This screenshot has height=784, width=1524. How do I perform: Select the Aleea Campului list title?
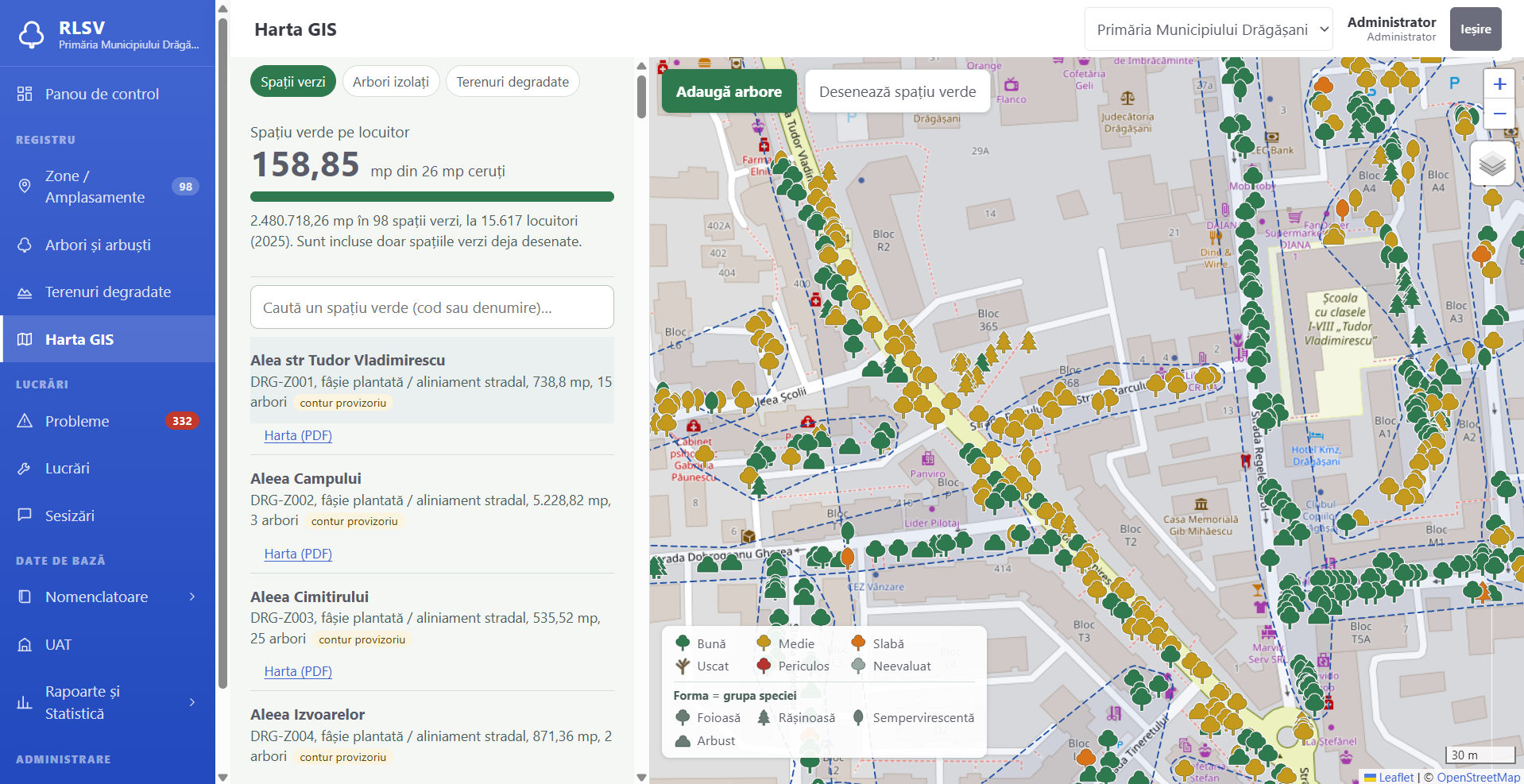(306, 478)
